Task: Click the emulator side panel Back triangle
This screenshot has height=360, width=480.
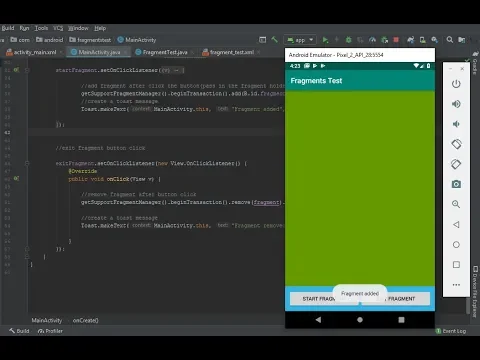Action: tap(456, 224)
